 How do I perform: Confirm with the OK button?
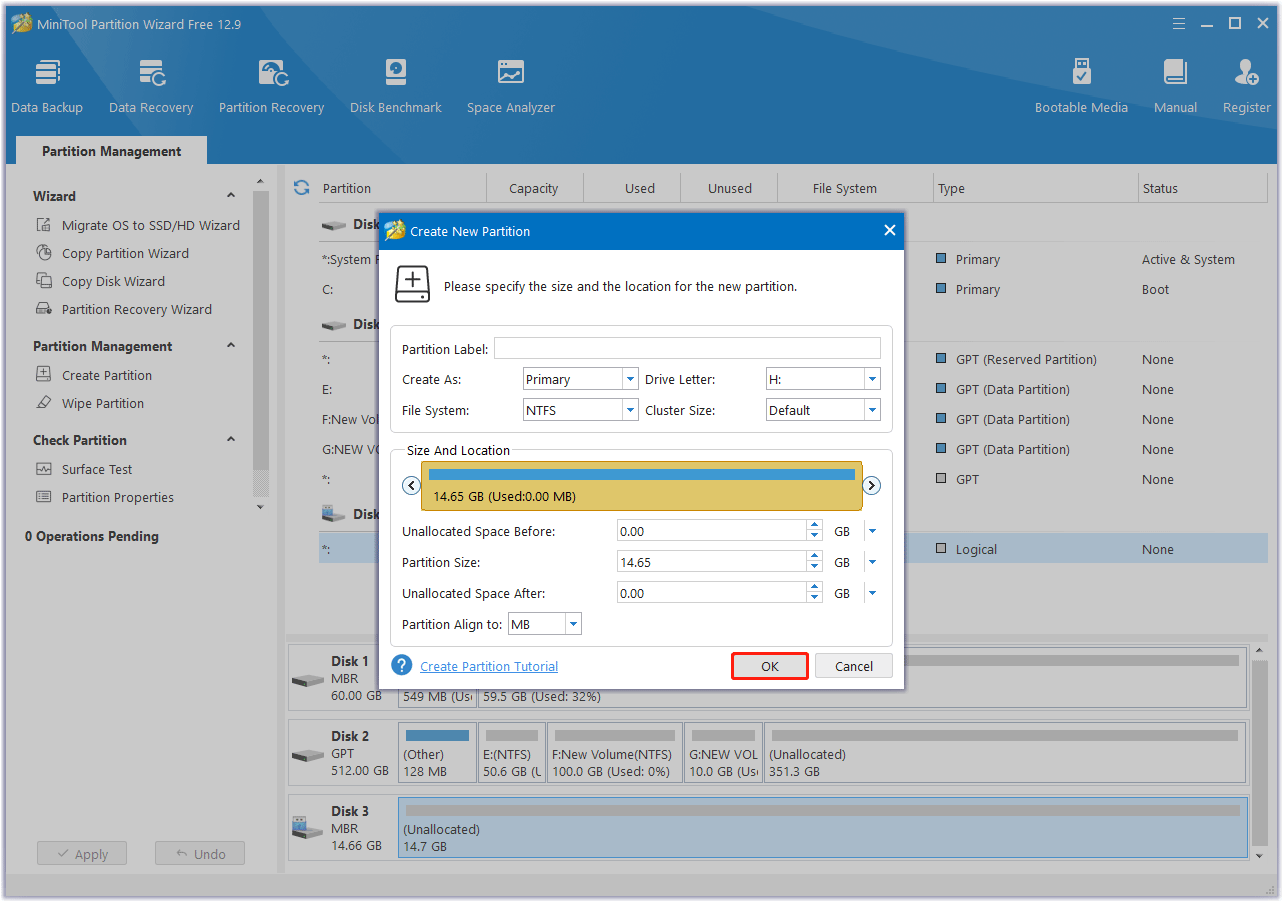(x=770, y=666)
